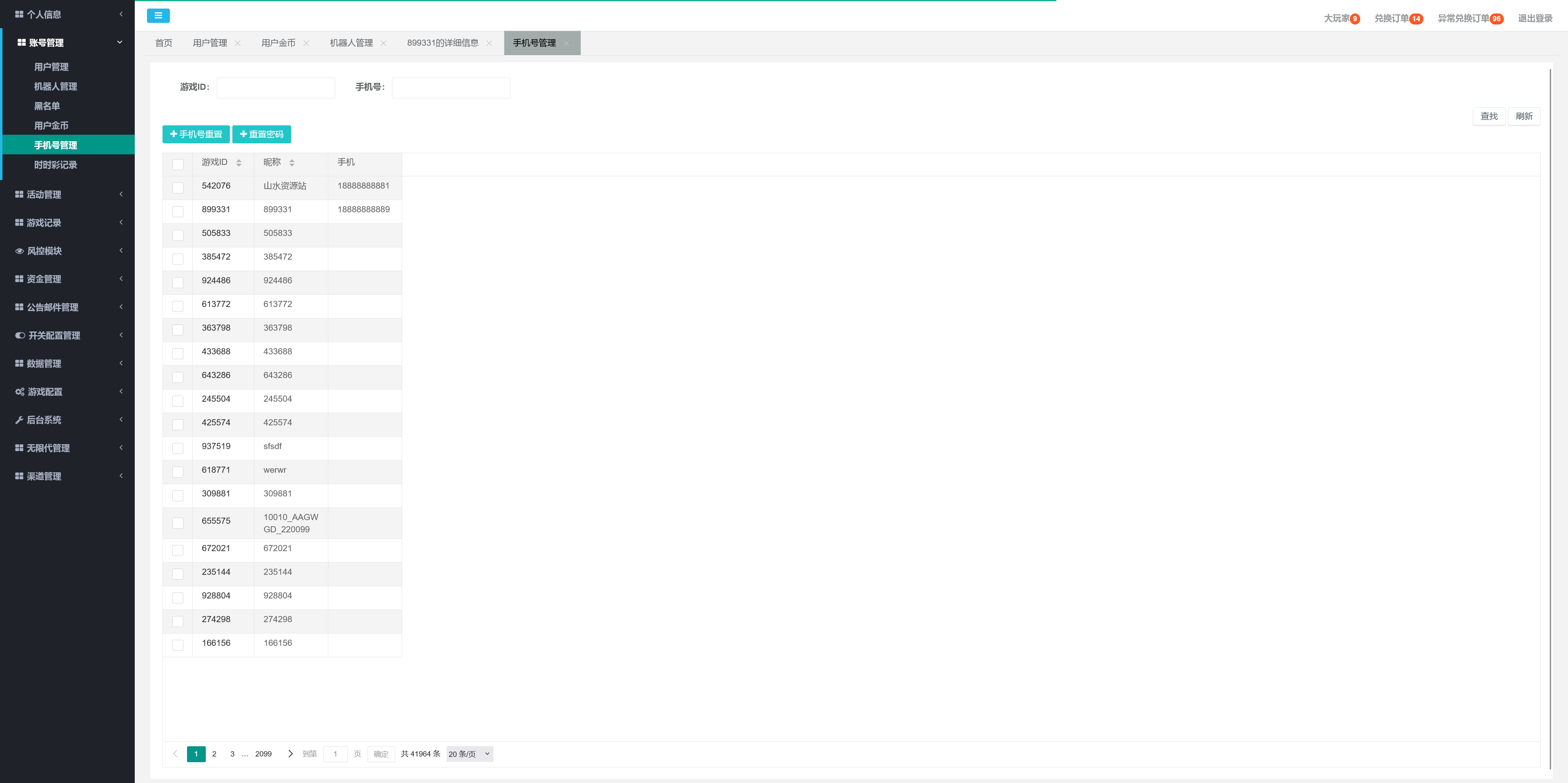Open 黑名单 in the sidebar

pyautogui.click(x=47, y=106)
